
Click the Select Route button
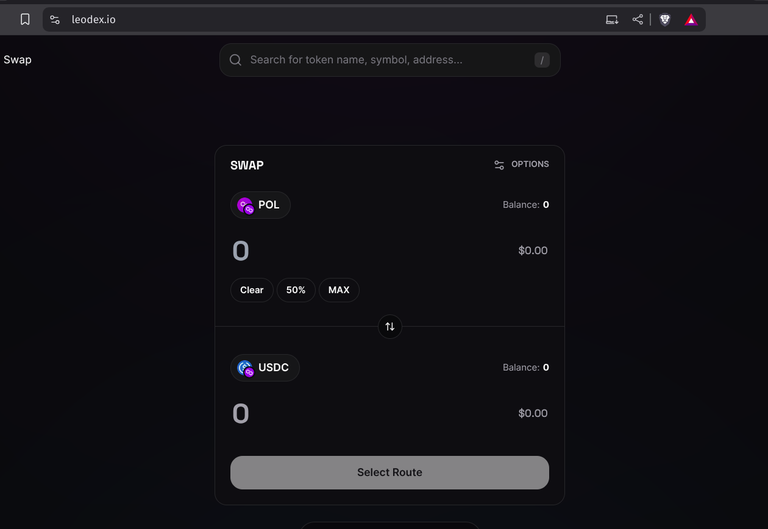(x=389, y=473)
